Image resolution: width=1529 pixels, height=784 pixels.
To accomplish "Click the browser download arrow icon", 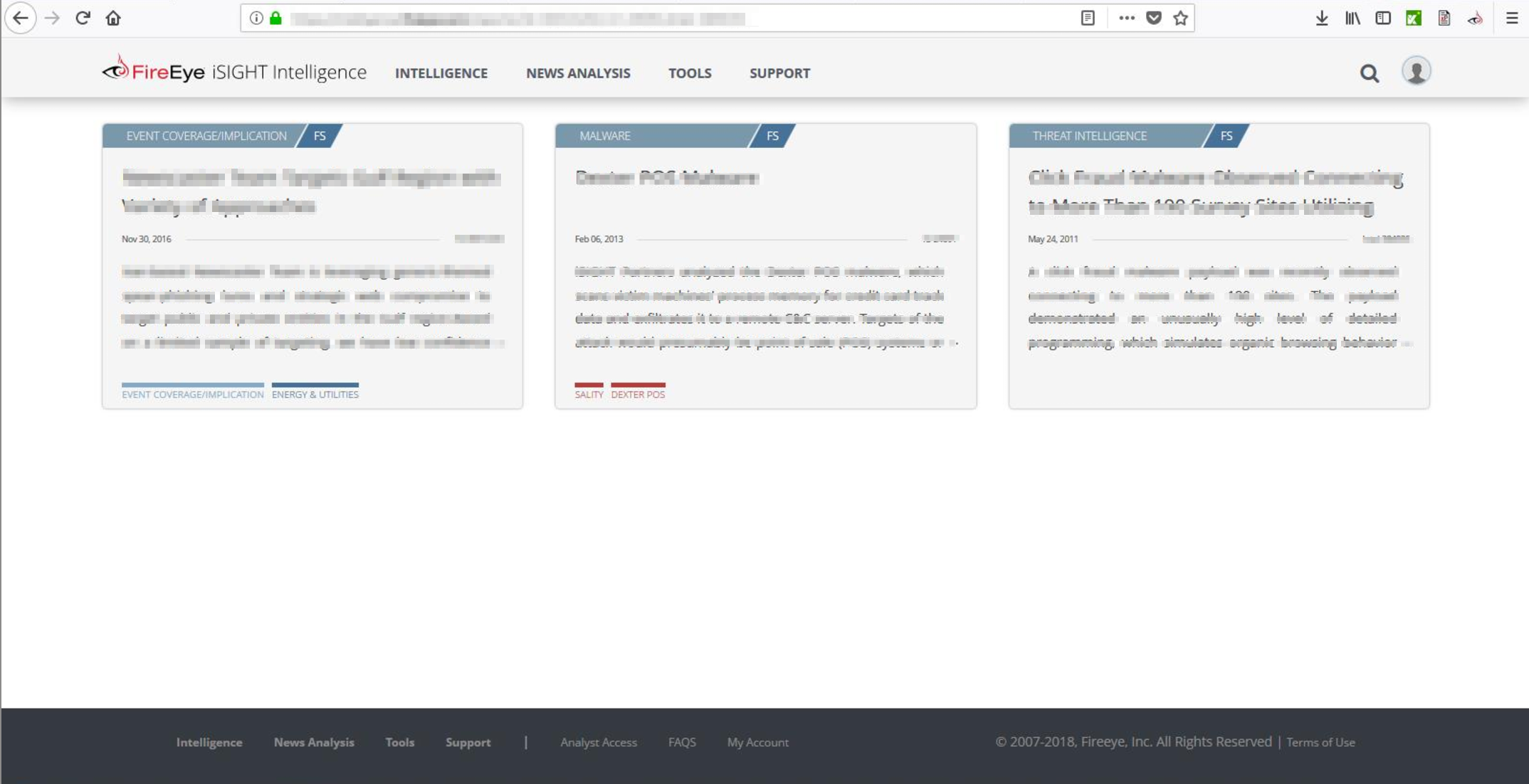I will coord(1322,18).
